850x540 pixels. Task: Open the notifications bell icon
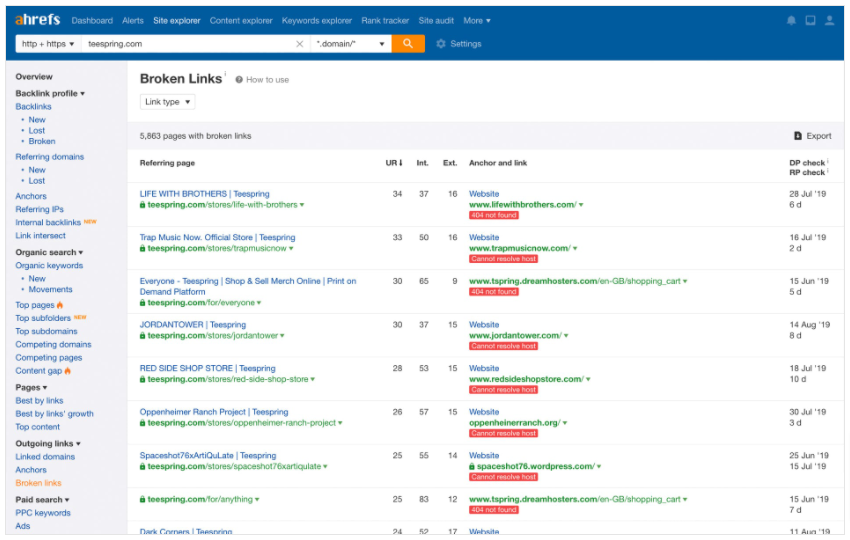[791, 21]
